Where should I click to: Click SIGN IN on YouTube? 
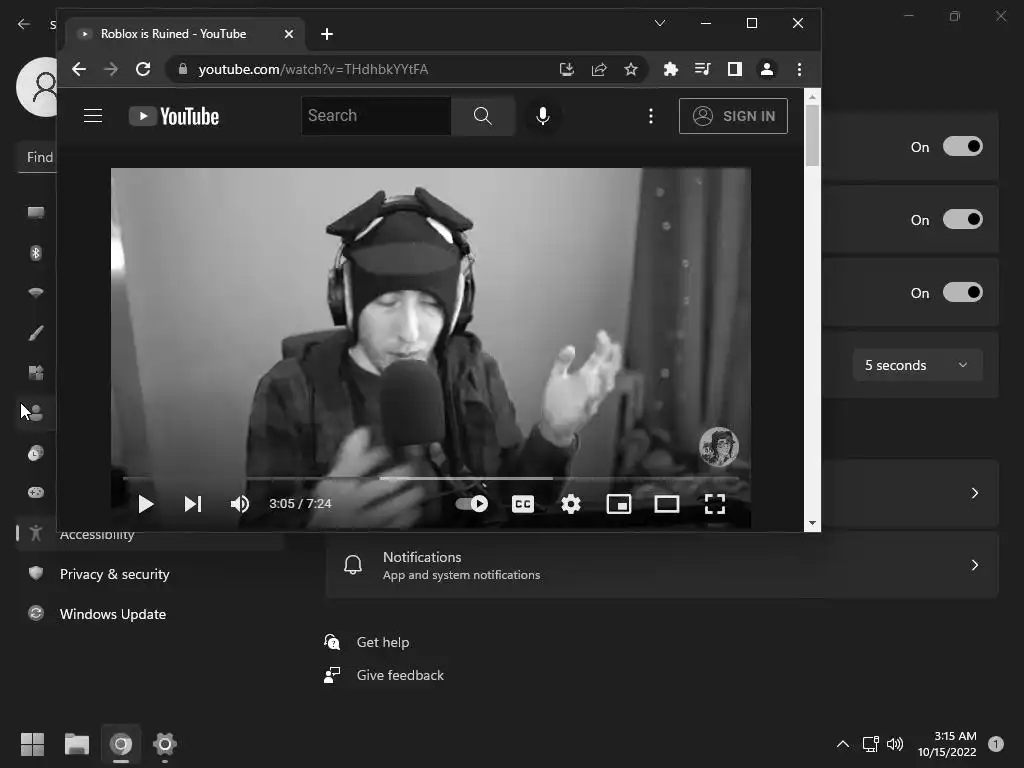point(733,116)
